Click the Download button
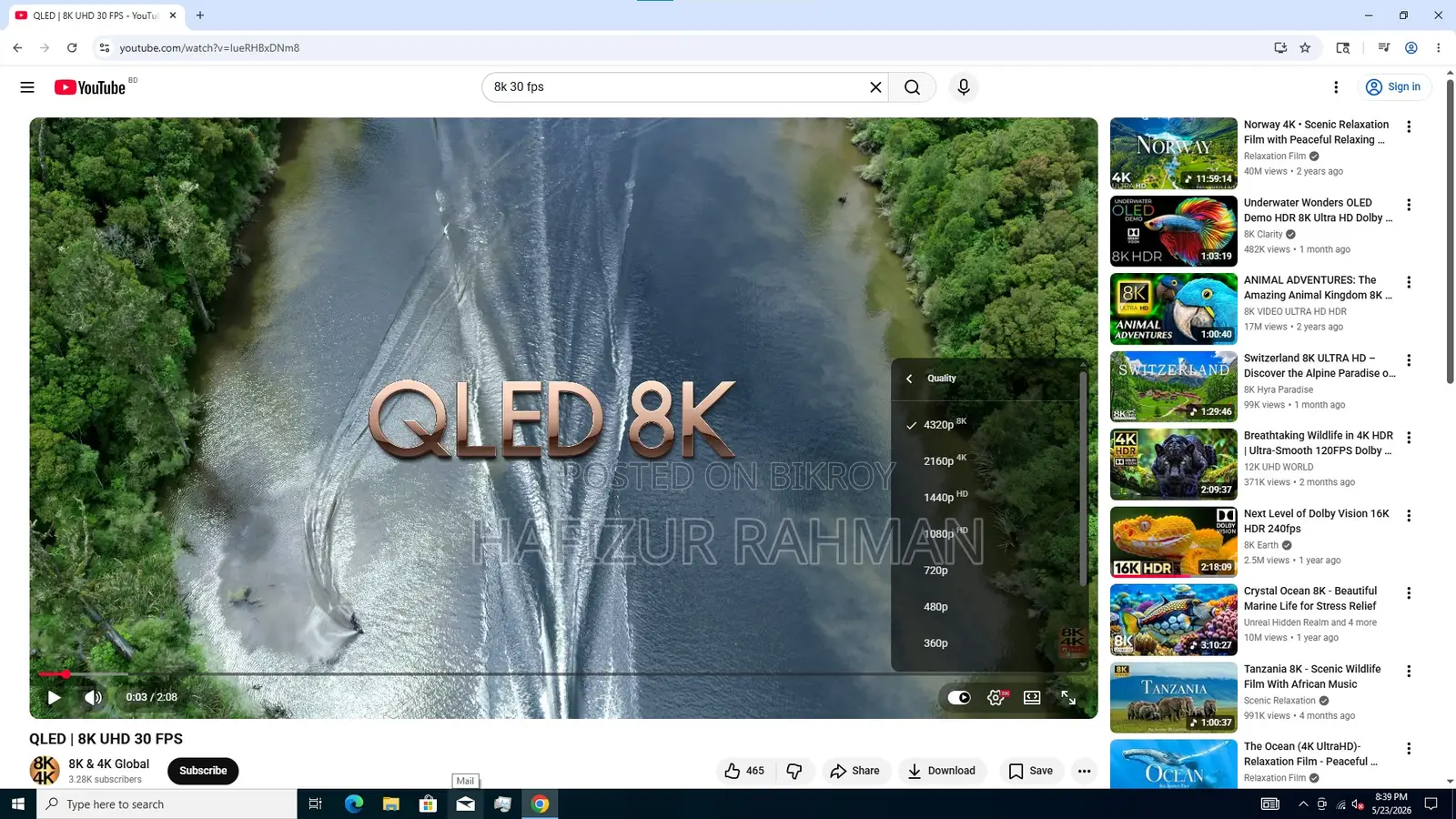 pos(942,771)
